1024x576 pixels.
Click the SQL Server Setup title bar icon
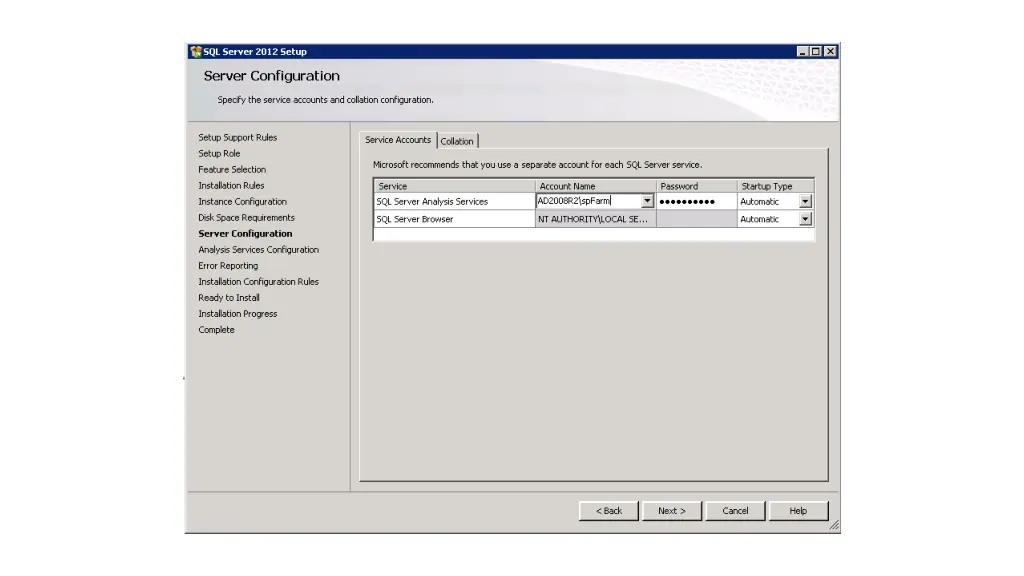point(196,52)
